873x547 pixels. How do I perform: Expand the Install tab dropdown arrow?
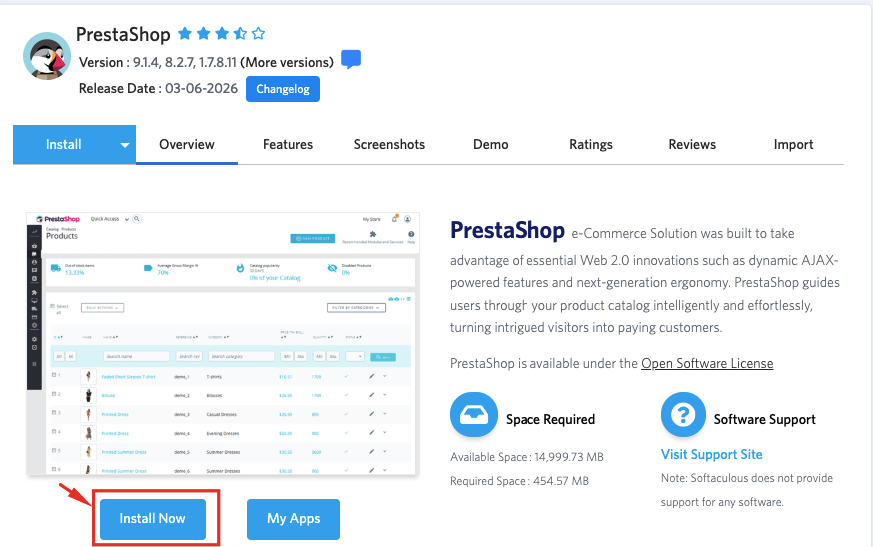[125, 145]
